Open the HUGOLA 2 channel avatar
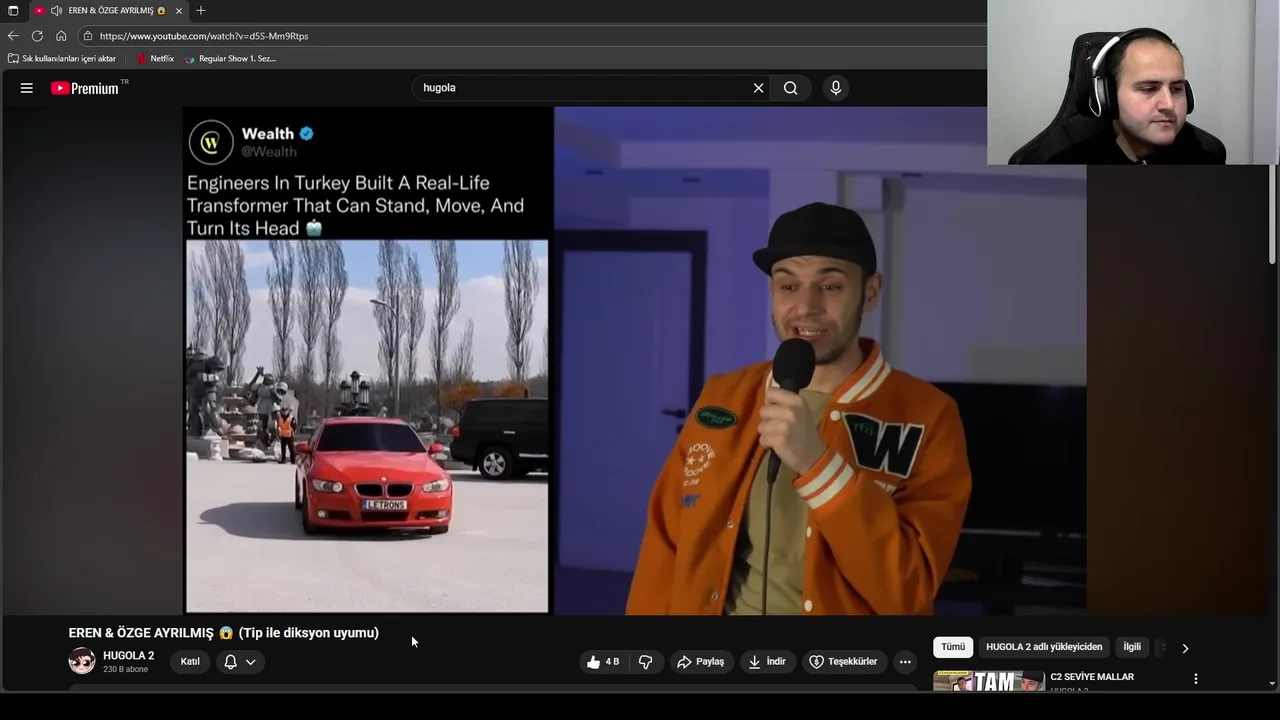The height and width of the screenshot is (720, 1280). tap(82, 661)
